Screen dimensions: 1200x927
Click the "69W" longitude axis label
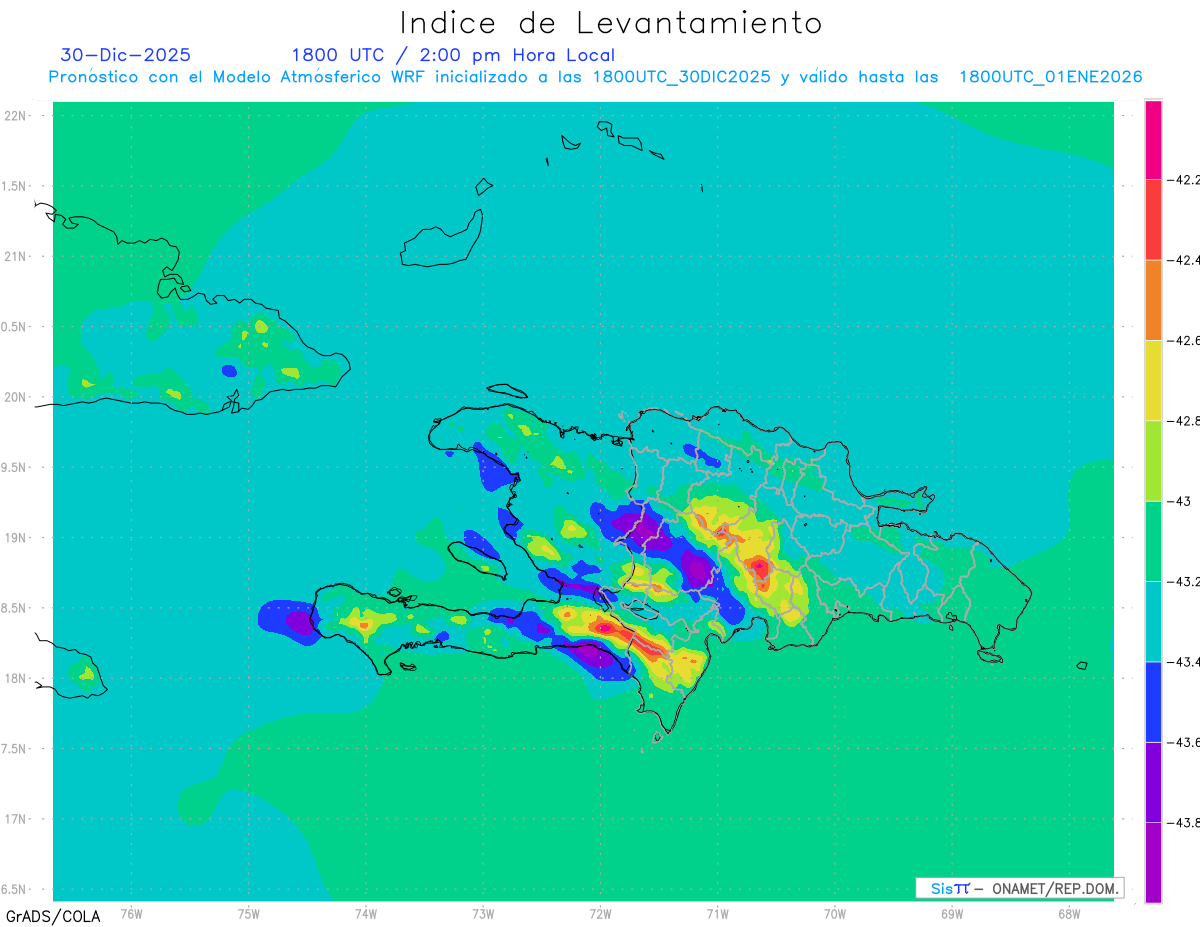tap(951, 913)
